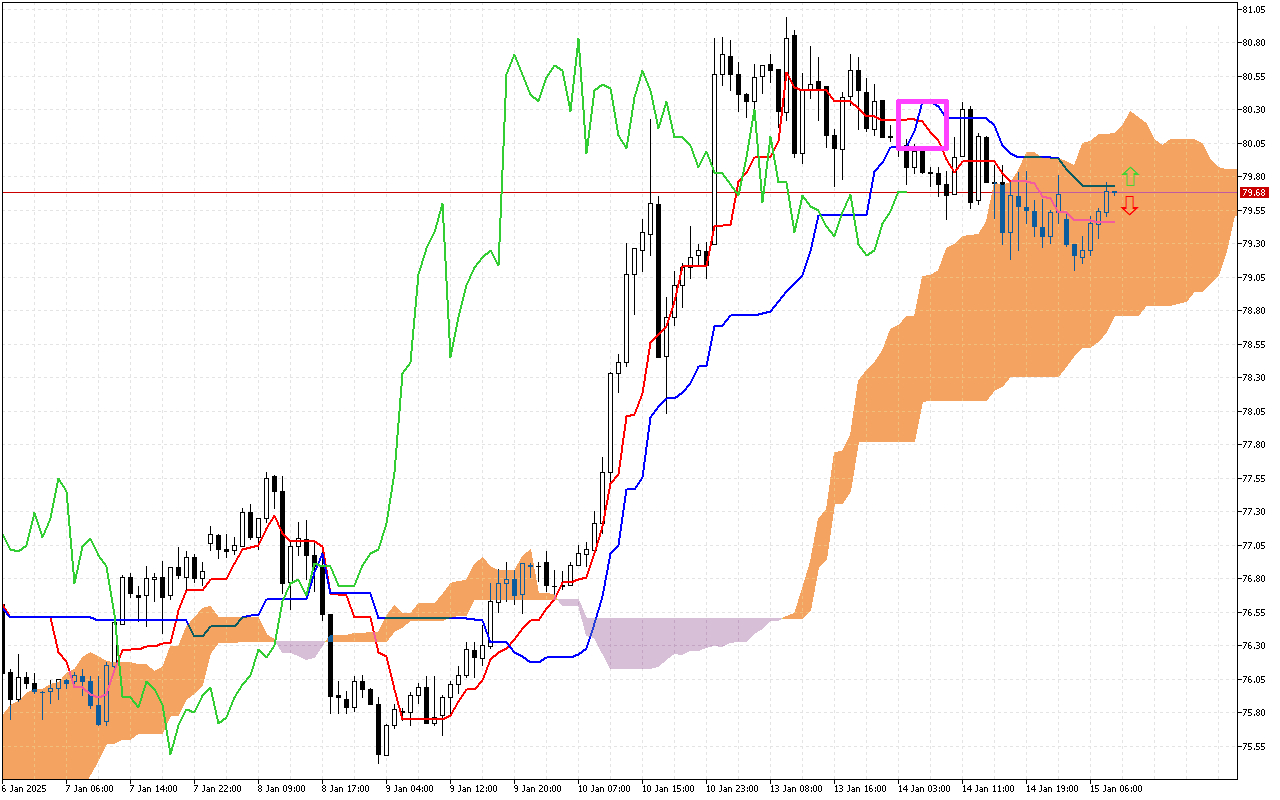Viewport: 1280px width, 800px height.
Task: Click the 14 Jan 03:00 time label
Action: (926, 789)
